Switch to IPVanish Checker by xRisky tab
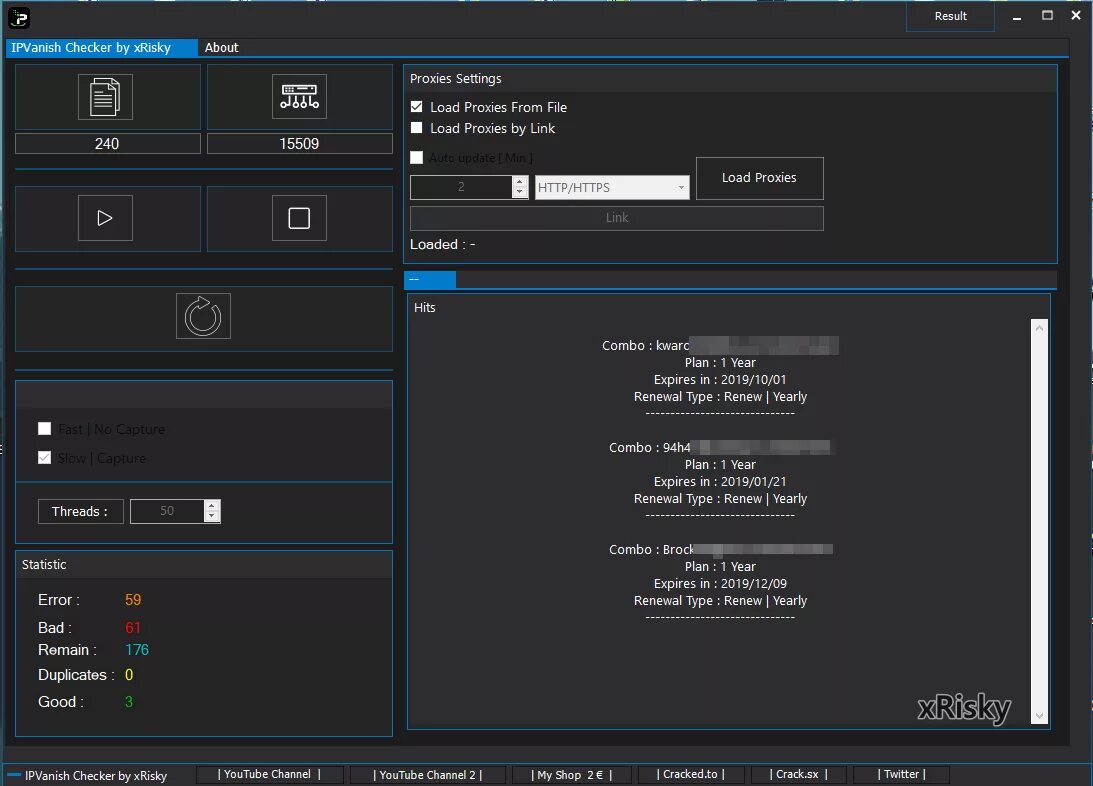Image resolution: width=1093 pixels, height=786 pixels. (101, 47)
